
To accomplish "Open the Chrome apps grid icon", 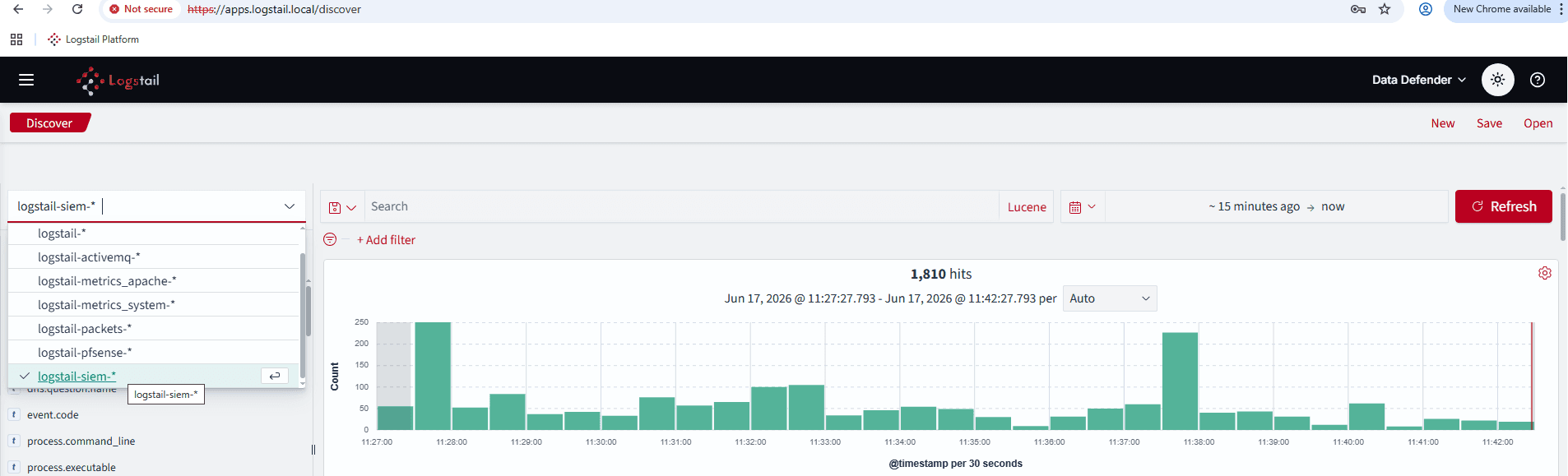I will [x=16, y=39].
